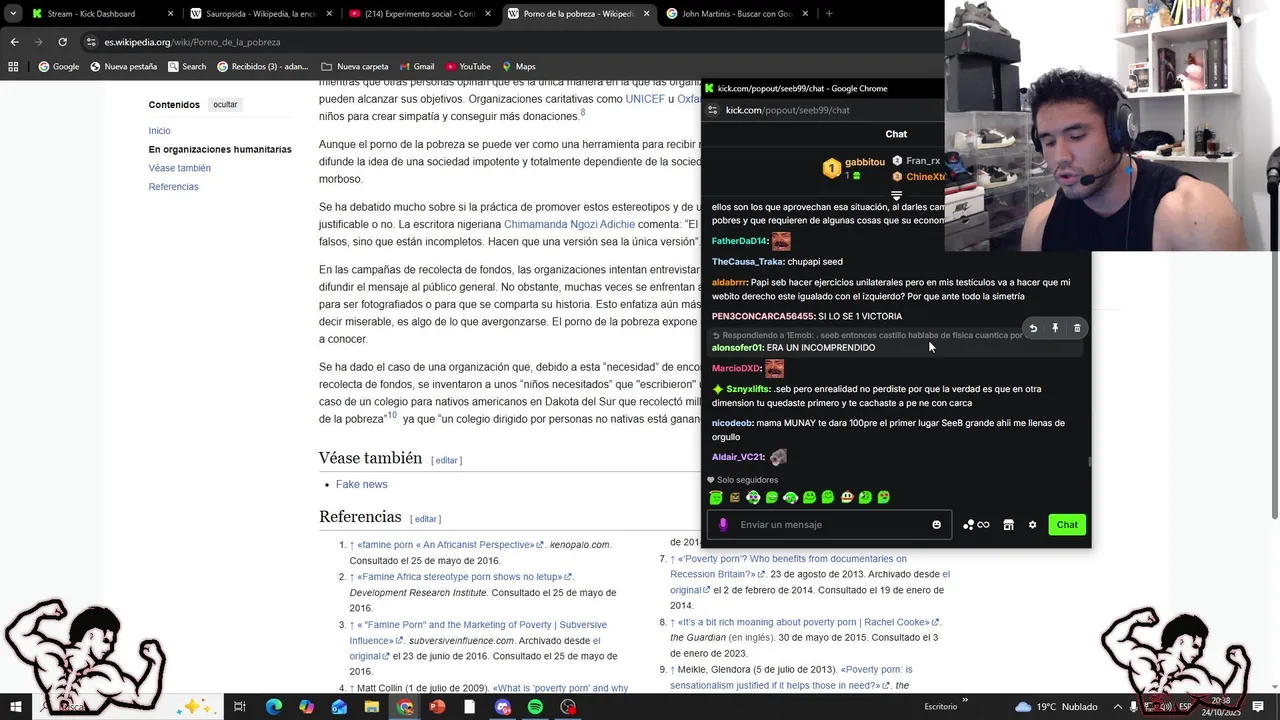Go back in browser history
Image resolution: width=1280 pixels, height=720 pixels.
tap(14, 42)
